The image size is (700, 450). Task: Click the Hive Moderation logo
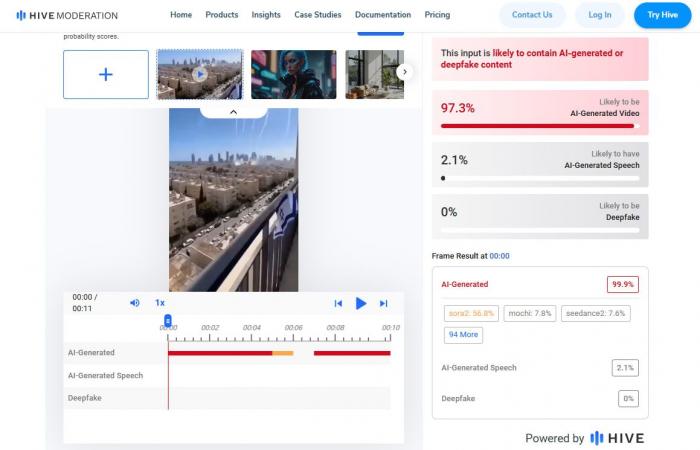pyautogui.click(x=67, y=15)
